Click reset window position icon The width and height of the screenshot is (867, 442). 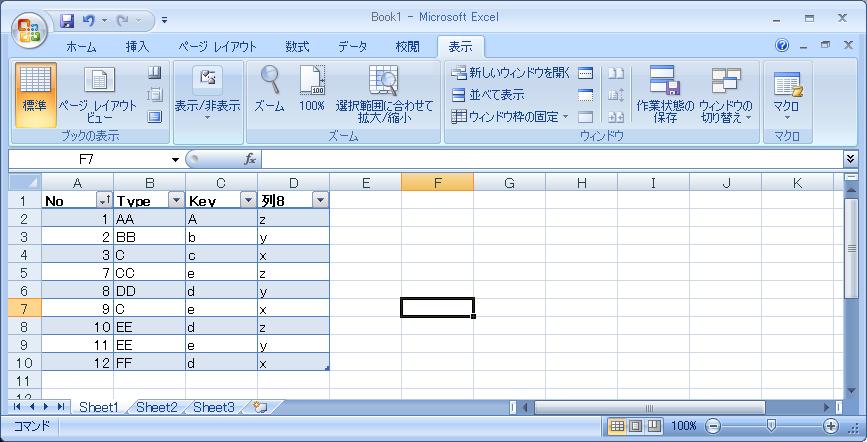coord(616,117)
